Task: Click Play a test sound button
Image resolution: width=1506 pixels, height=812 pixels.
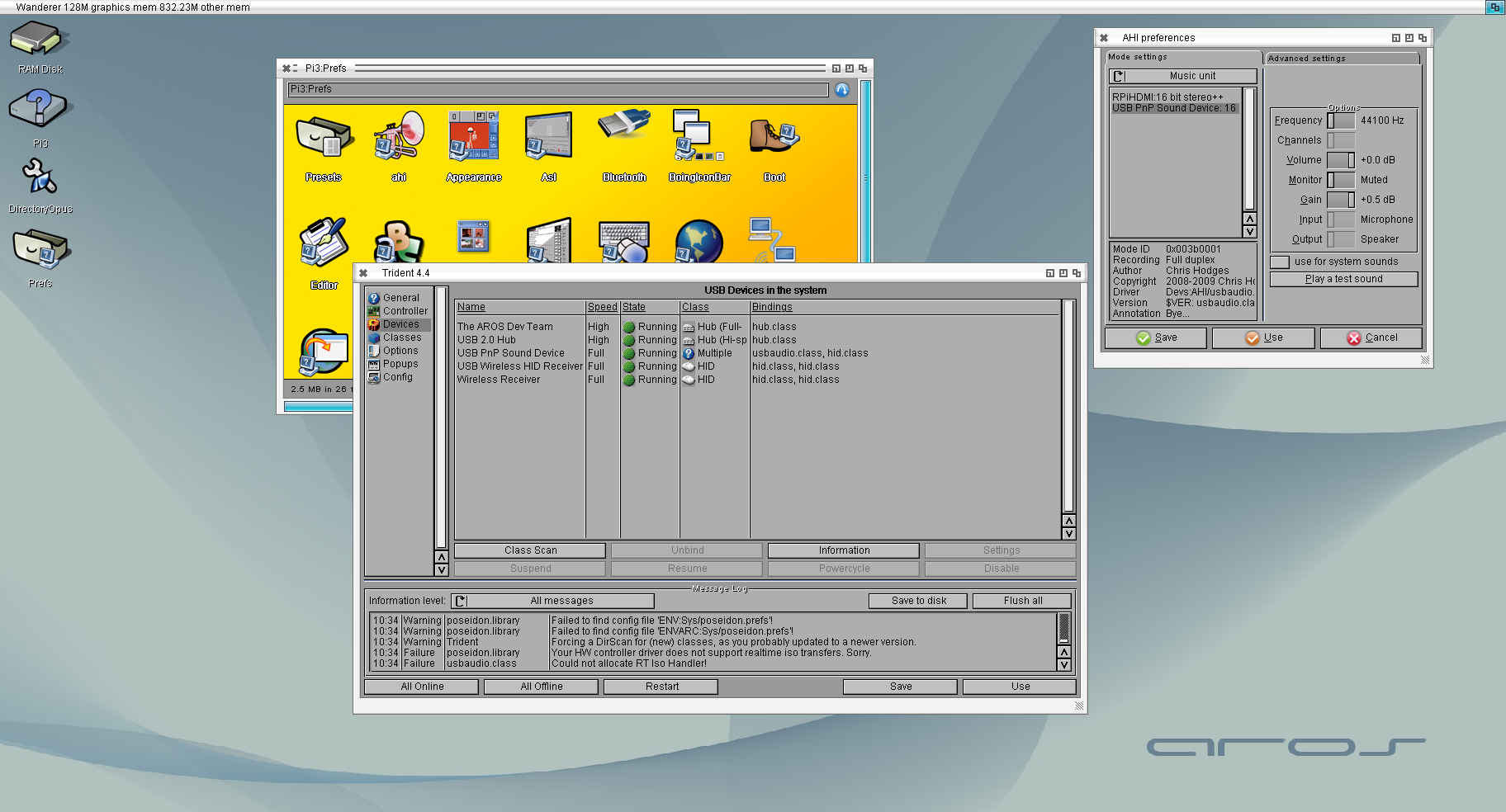Action: (x=1343, y=279)
